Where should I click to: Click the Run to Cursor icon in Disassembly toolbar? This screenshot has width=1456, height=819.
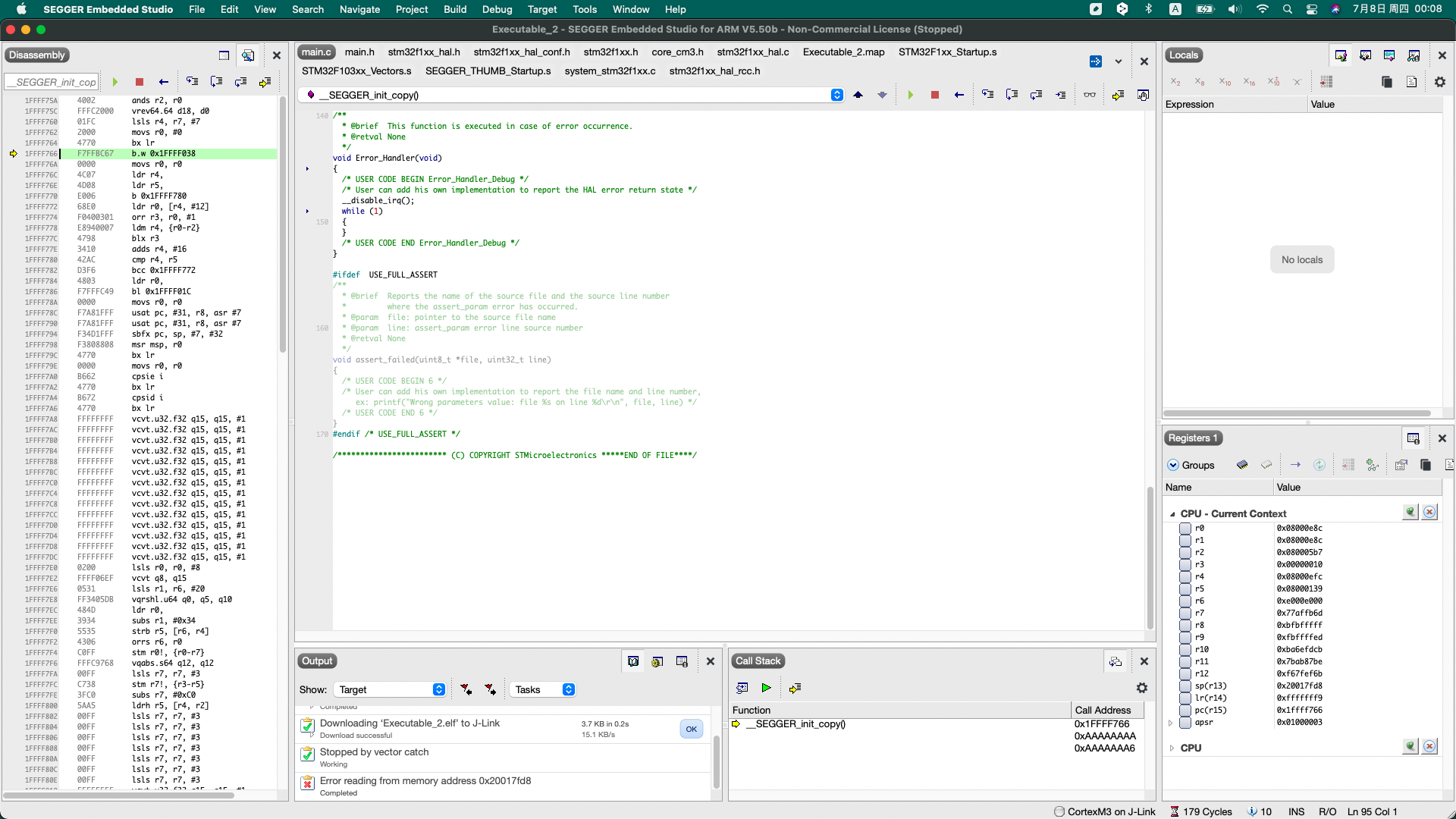tap(265, 82)
